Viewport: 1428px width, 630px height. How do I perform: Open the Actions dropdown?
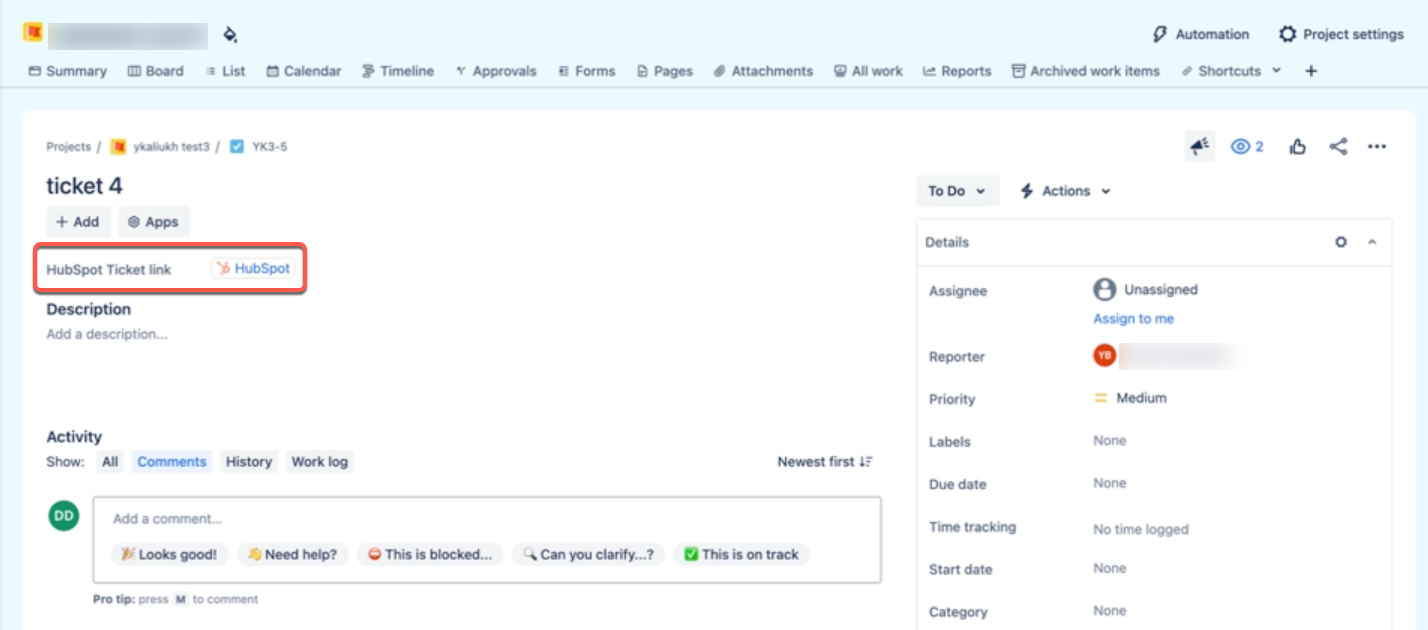tap(1065, 191)
